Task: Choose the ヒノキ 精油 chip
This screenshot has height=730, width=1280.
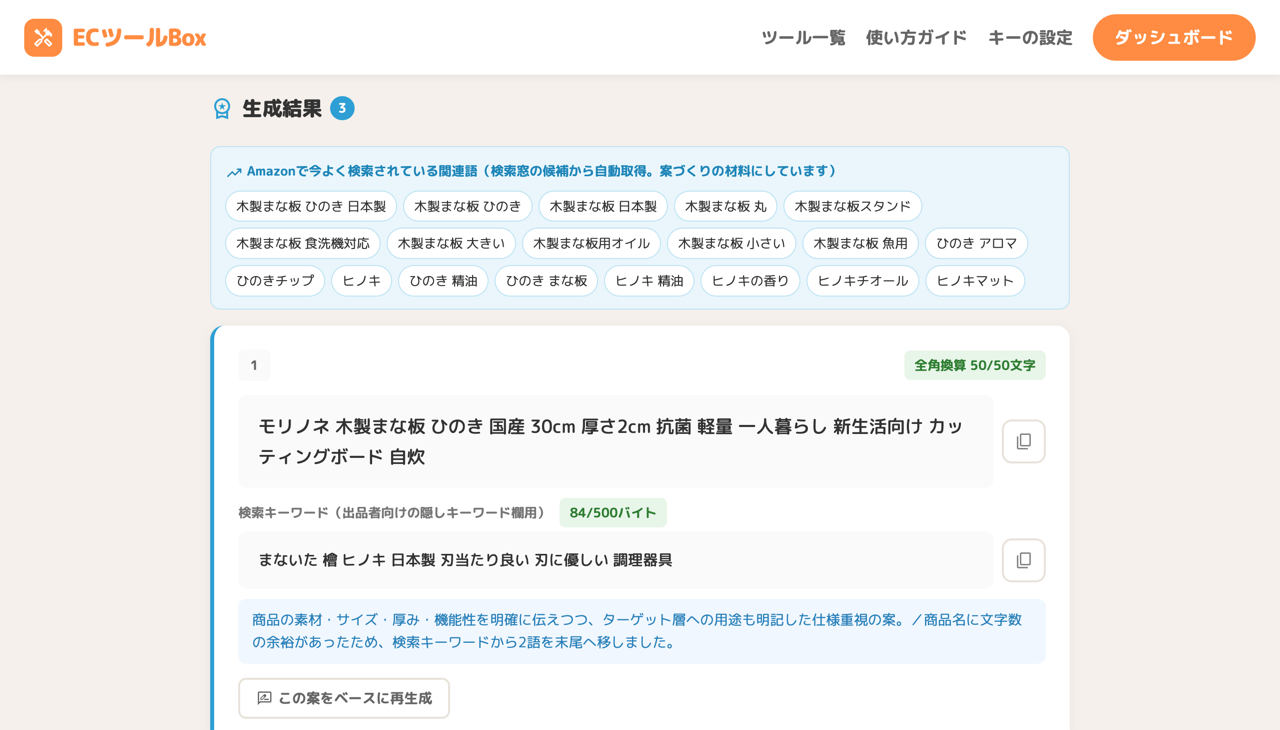Action: 649,280
